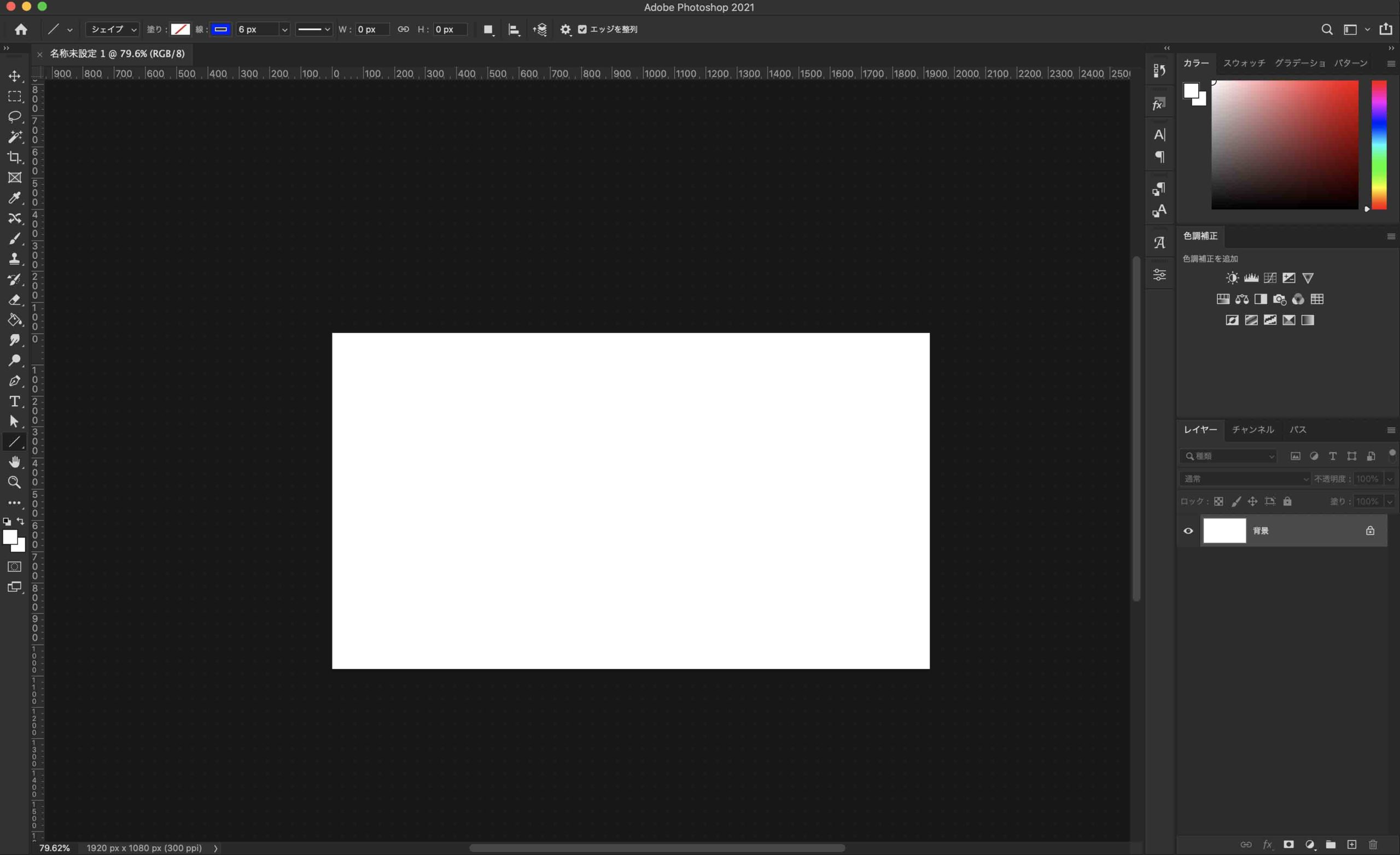Click the 塗り fill color swatch
The image size is (1400, 855).
(x=180, y=30)
